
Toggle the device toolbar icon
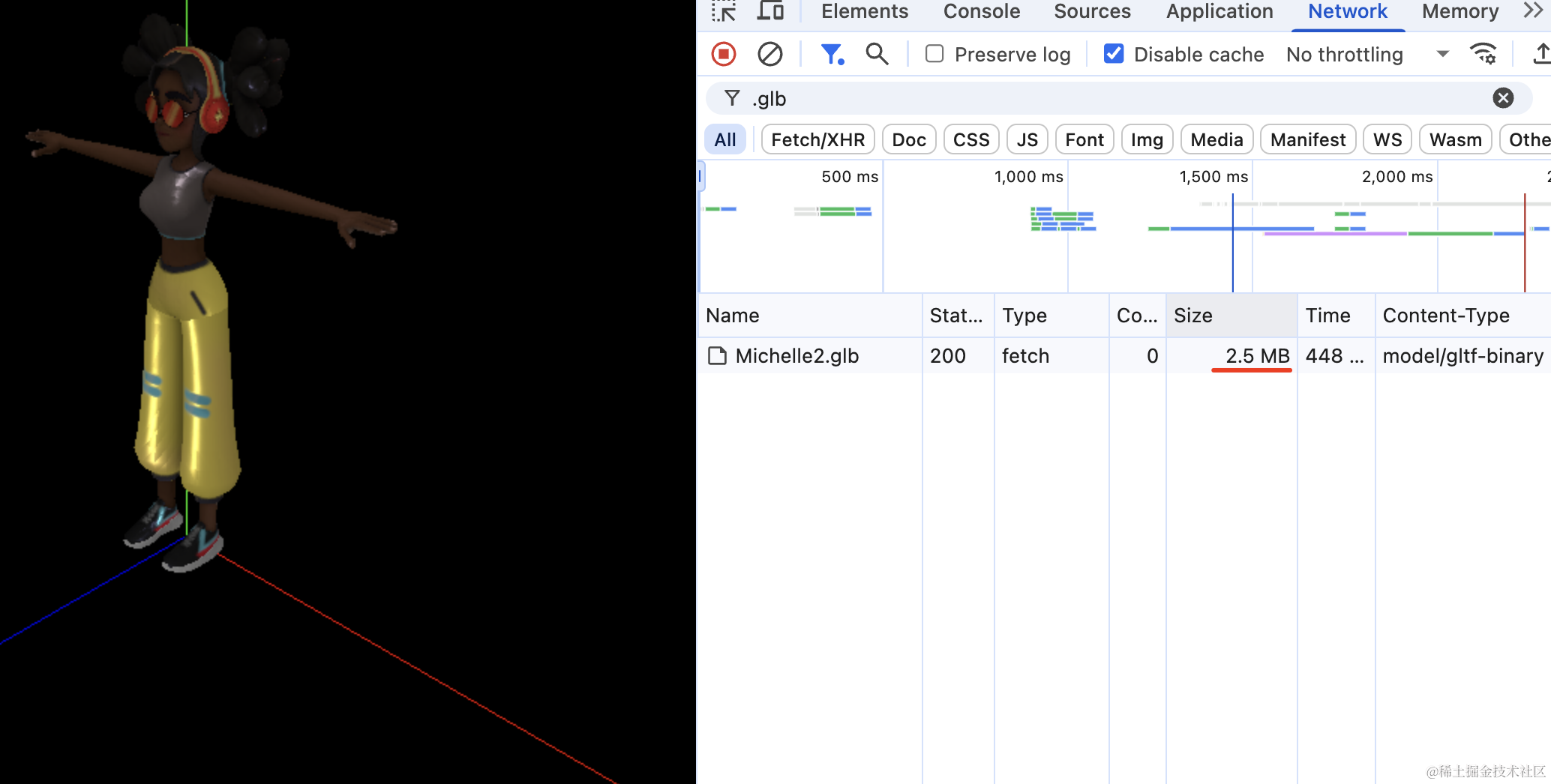tap(770, 11)
